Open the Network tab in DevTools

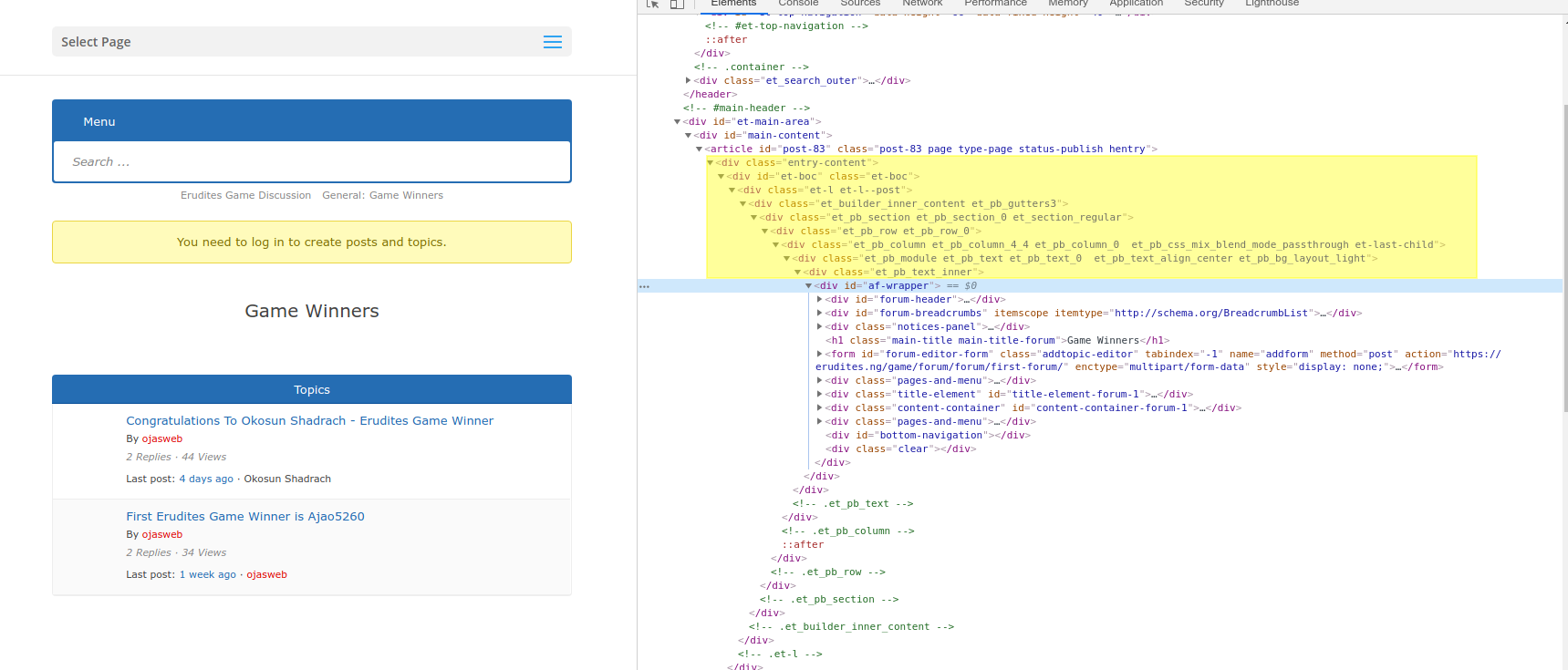coord(922,4)
